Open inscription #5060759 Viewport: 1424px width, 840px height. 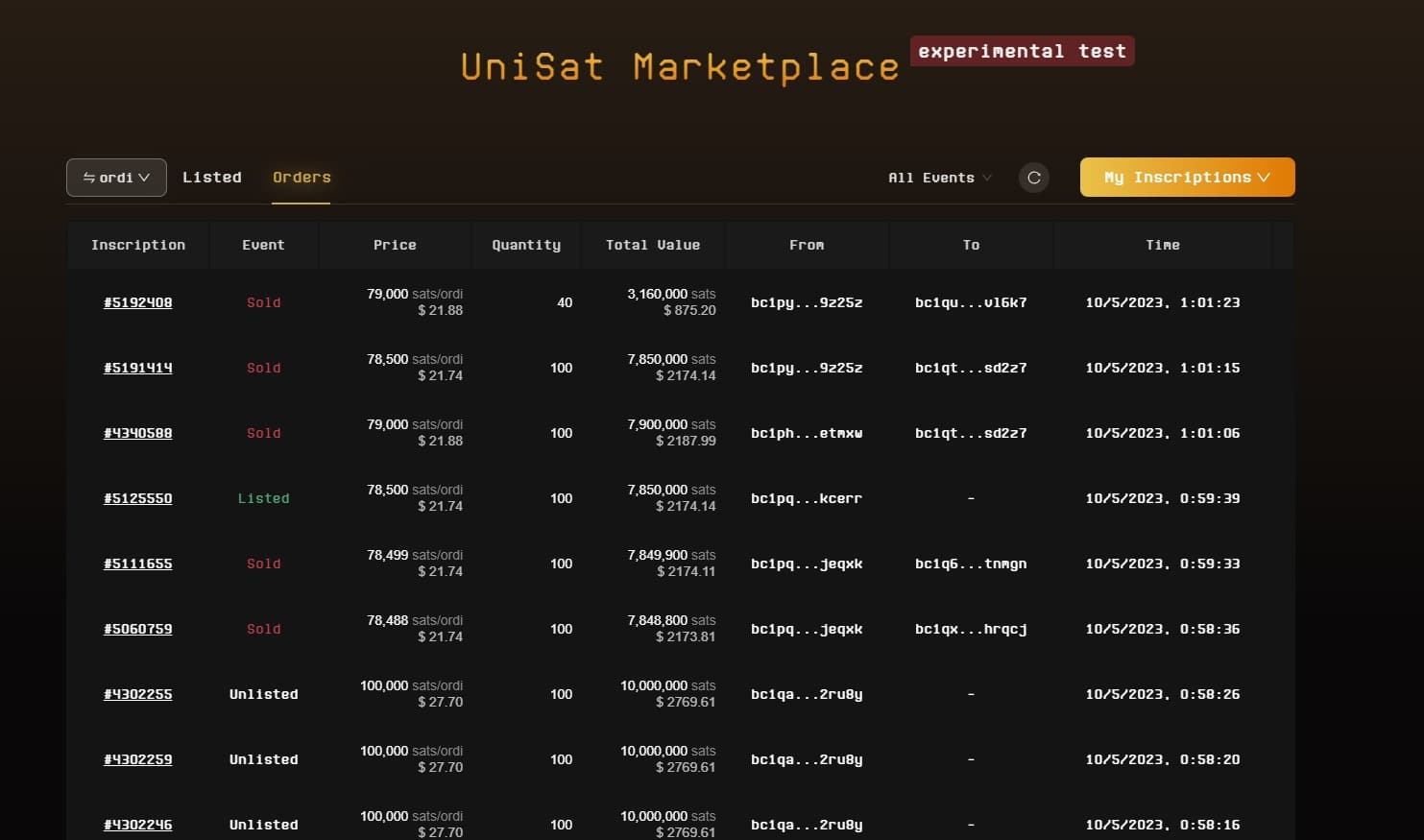click(x=138, y=629)
